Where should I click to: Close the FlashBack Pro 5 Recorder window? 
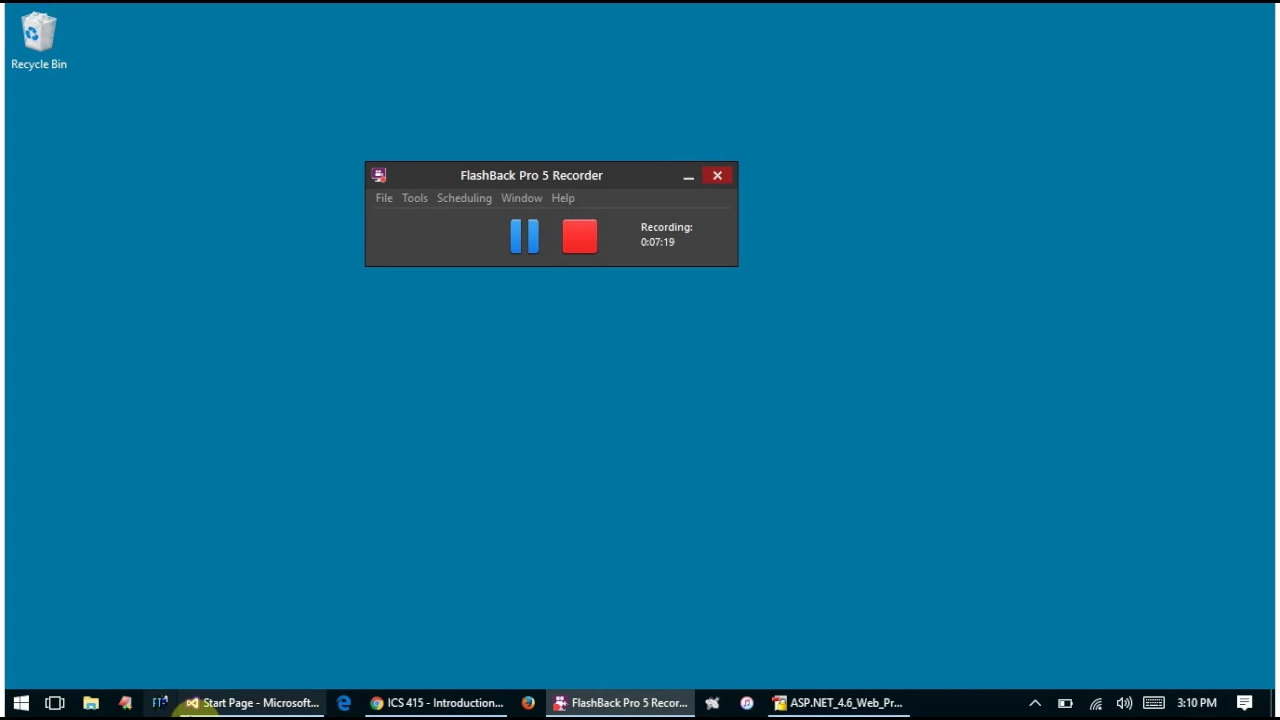pyautogui.click(x=717, y=175)
